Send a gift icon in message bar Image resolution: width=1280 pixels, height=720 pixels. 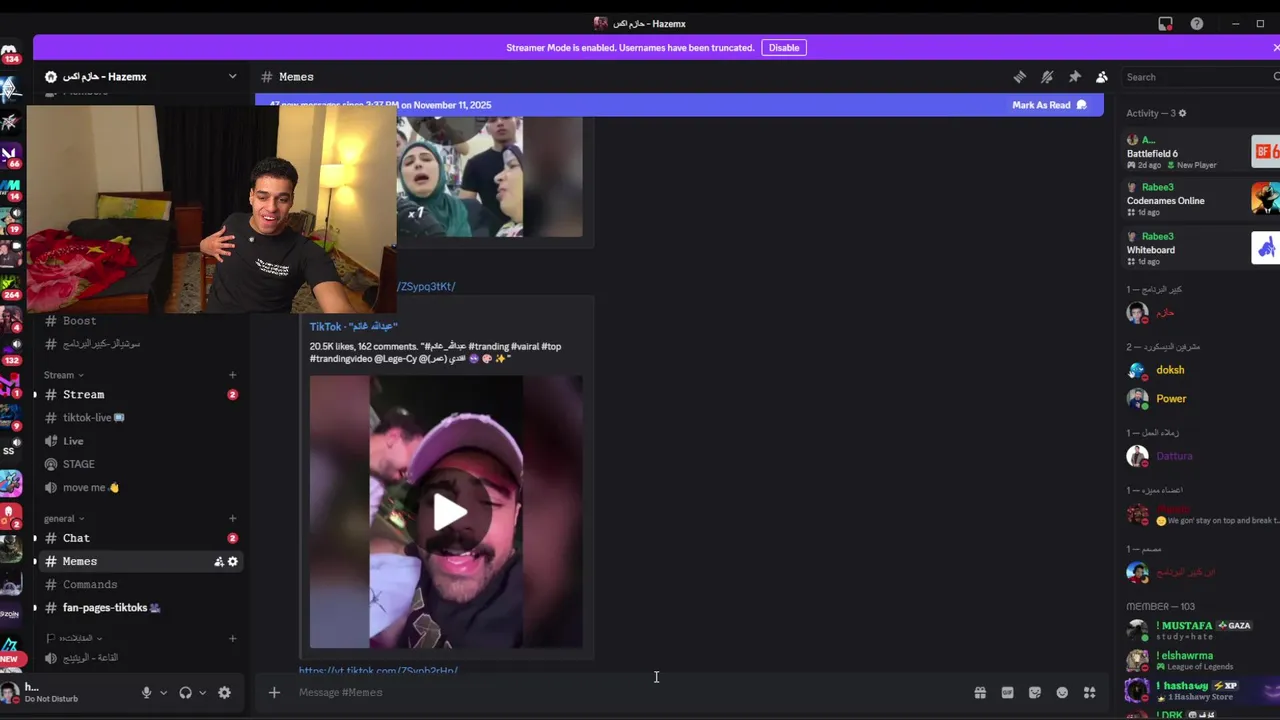pyautogui.click(x=980, y=692)
